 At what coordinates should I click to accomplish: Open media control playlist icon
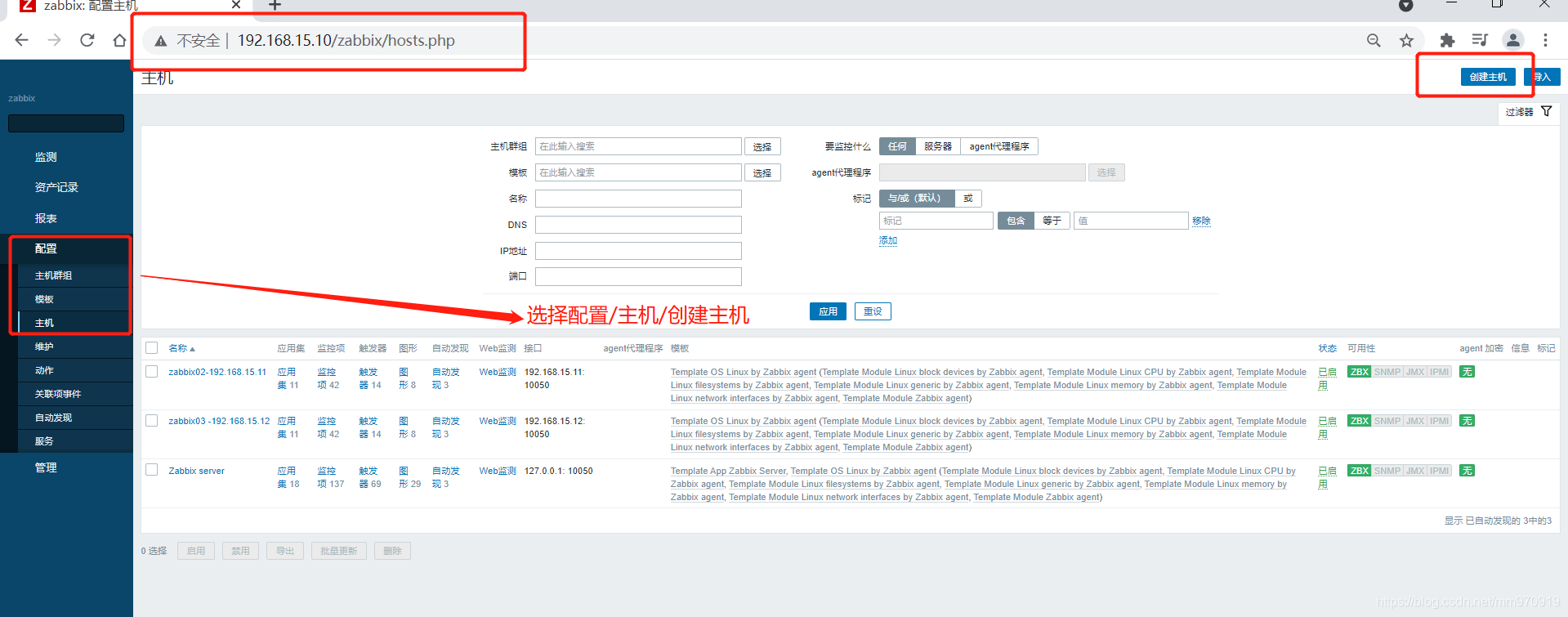point(1480,40)
